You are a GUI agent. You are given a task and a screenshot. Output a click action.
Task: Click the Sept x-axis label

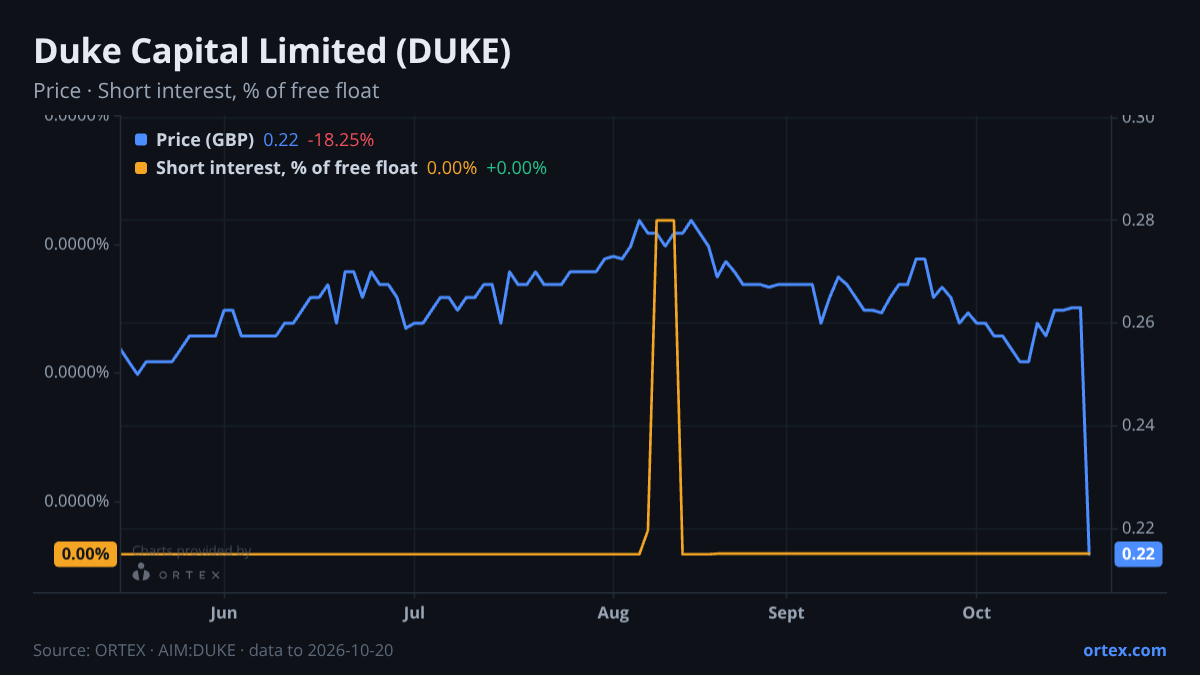[786, 613]
